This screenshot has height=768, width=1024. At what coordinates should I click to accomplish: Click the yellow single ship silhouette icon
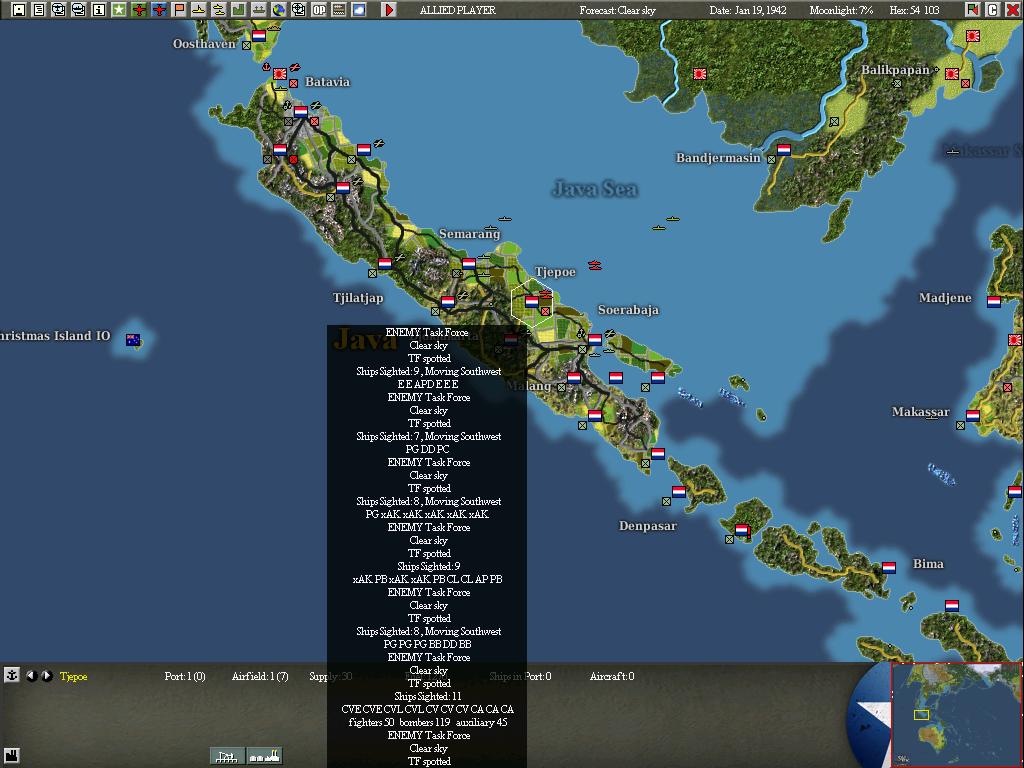[199, 10]
